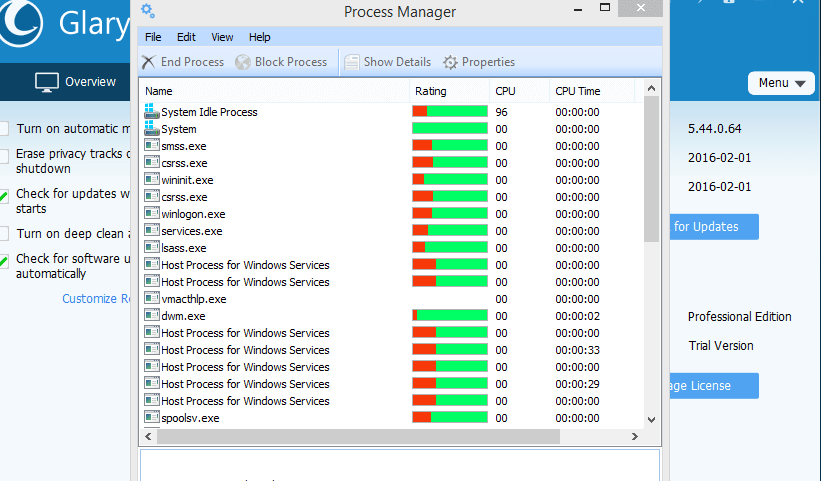Viewport: 825px width, 481px height.
Task: Open the View menu
Action: pos(222,37)
